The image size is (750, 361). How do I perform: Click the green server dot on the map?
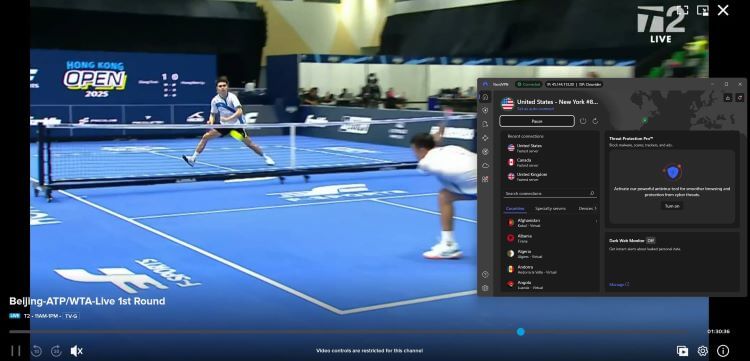[x=645, y=120]
